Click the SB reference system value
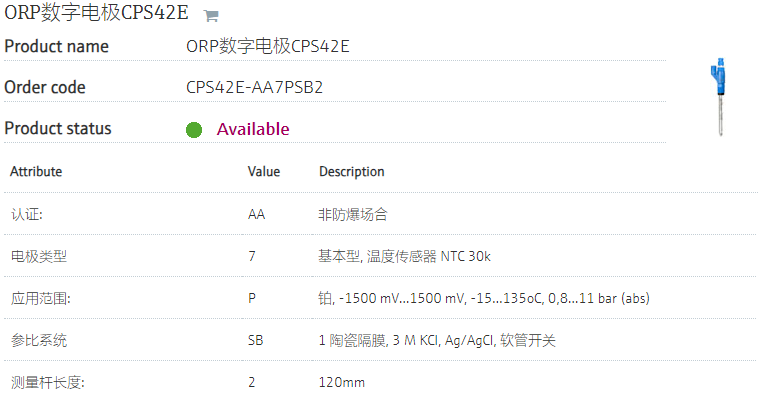 (256, 340)
